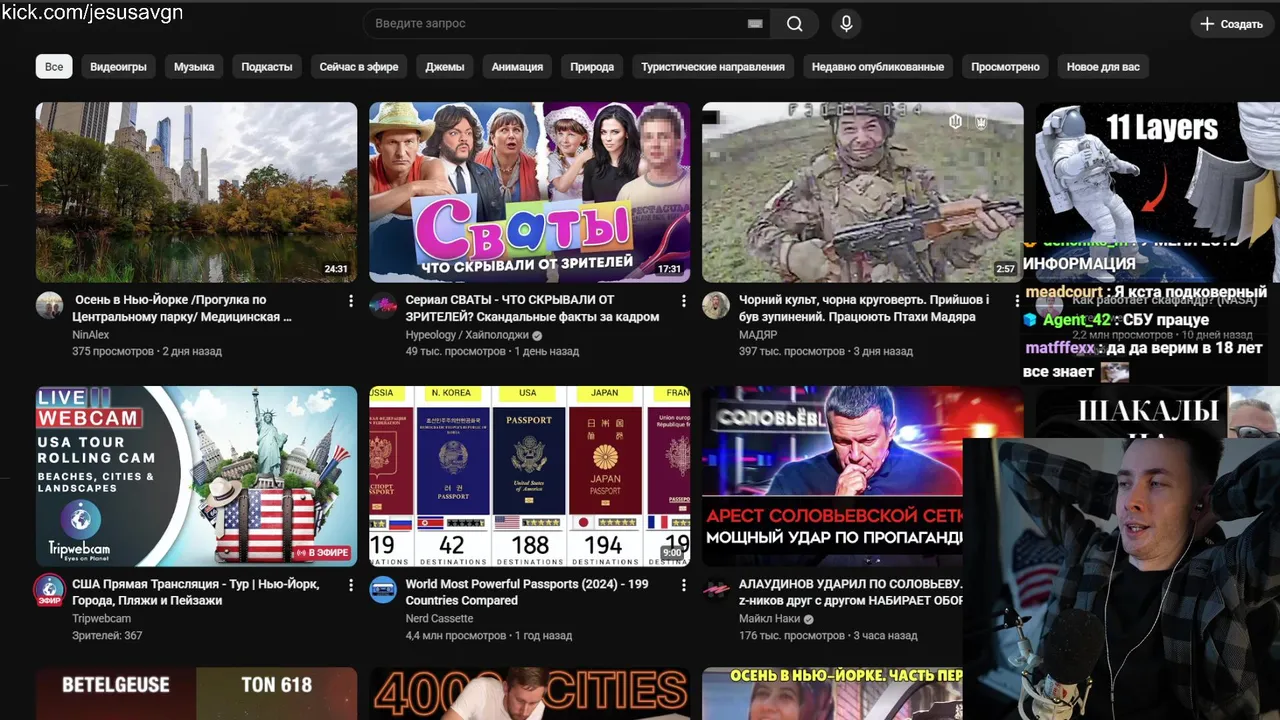The height and width of the screenshot is (720, 1280).
Task: Select the Джемы filter chip
Action: click(x=445, y=67)
